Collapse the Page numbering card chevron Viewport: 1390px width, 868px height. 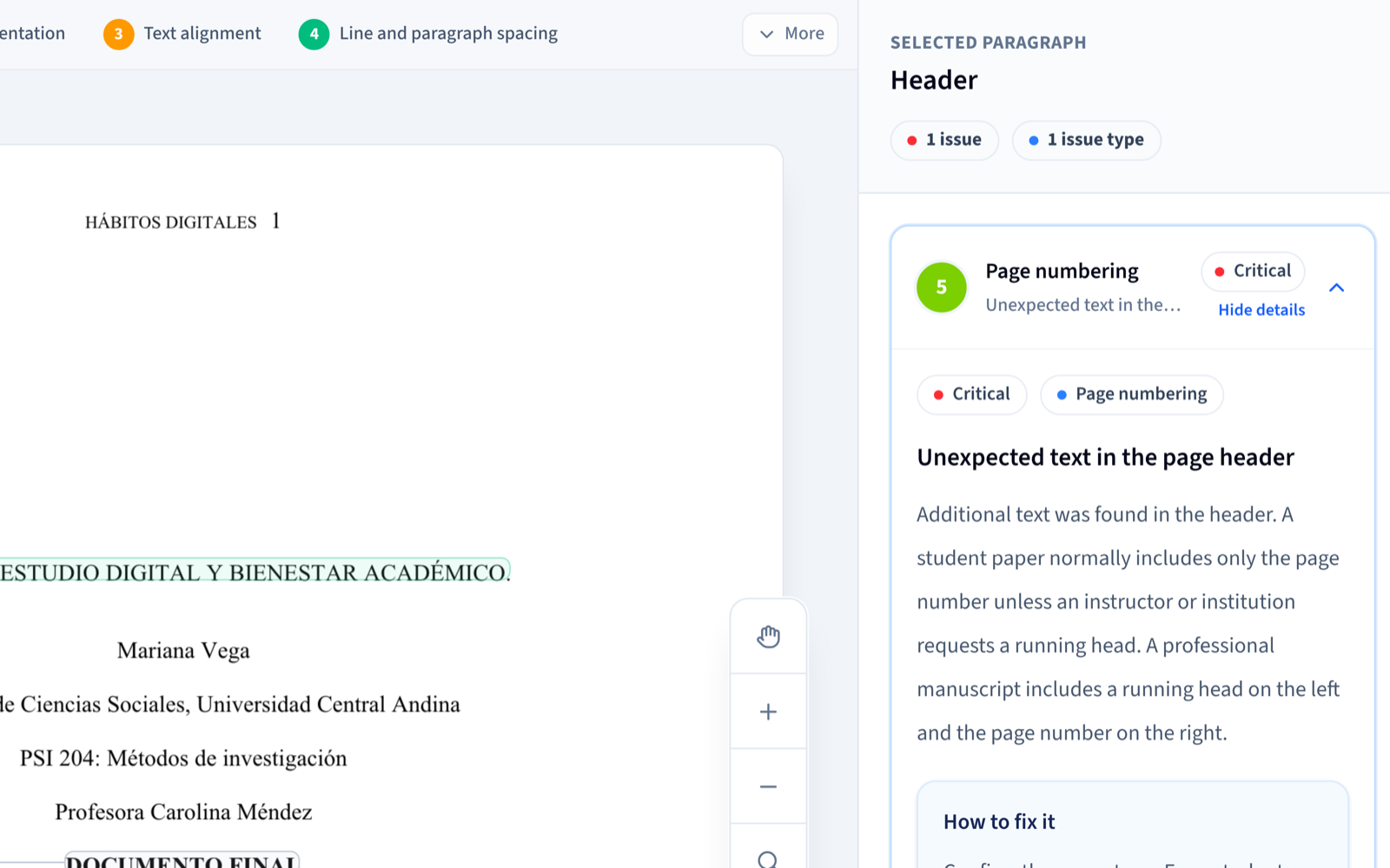coord(1336,288)
